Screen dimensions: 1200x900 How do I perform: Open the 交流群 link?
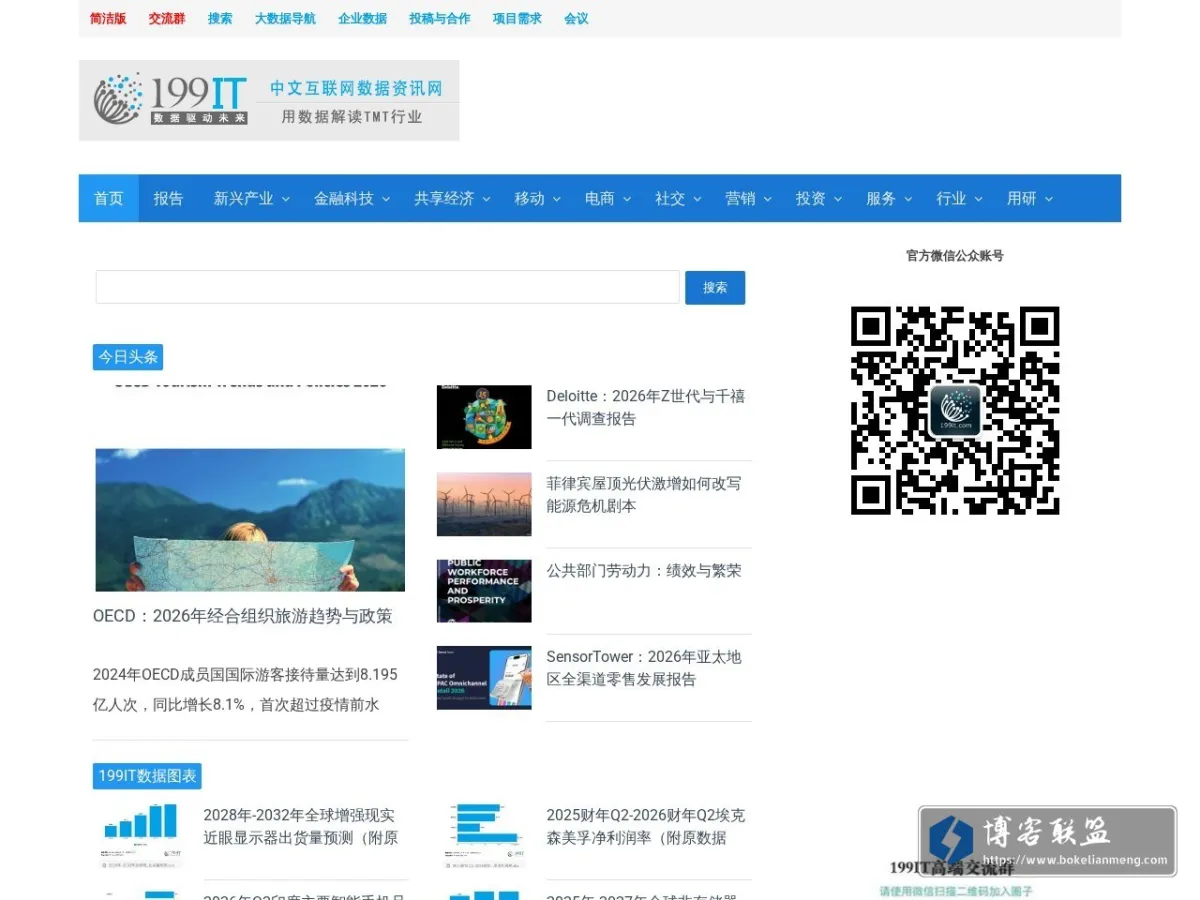click(x=167, y=18)
